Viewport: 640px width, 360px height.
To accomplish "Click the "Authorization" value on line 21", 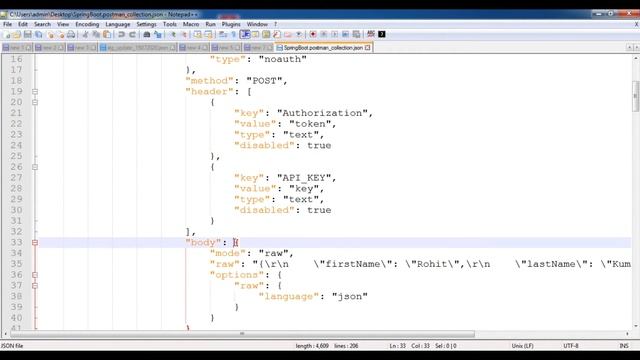I will click(x=322, y=113).
